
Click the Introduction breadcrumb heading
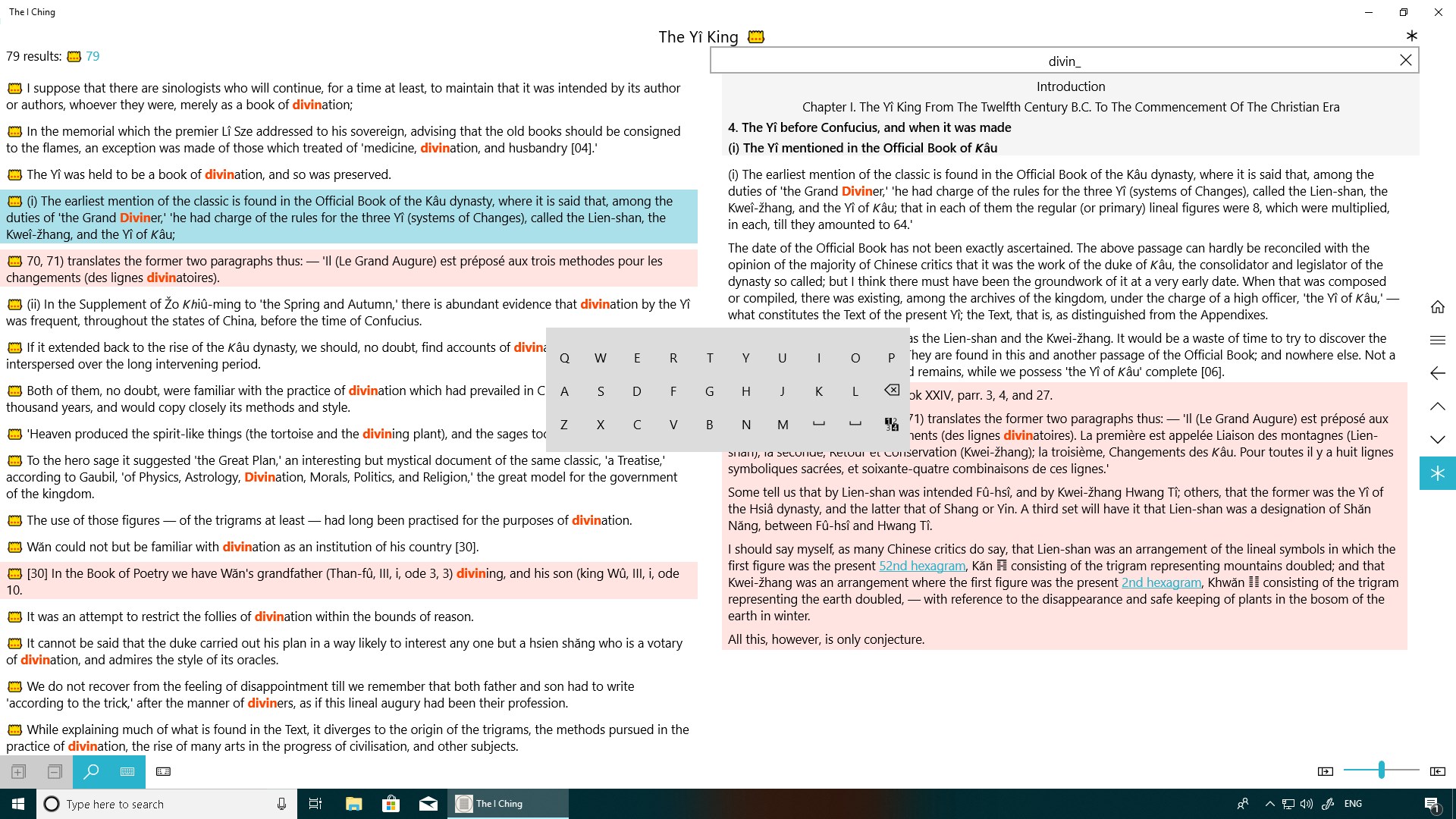(x=1070, y=86)
